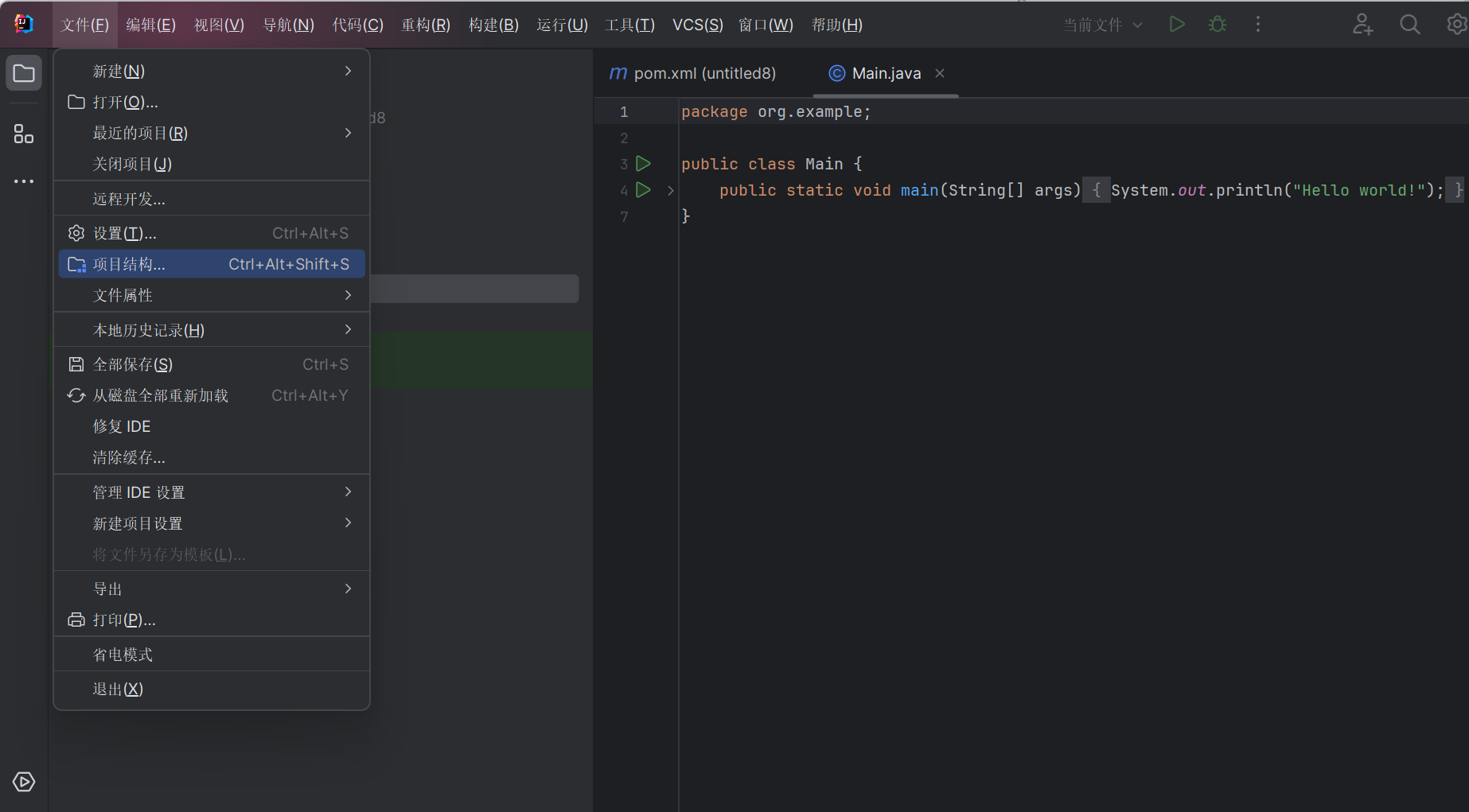
Task: Open the 工具(T) menu
Action: 629,25
